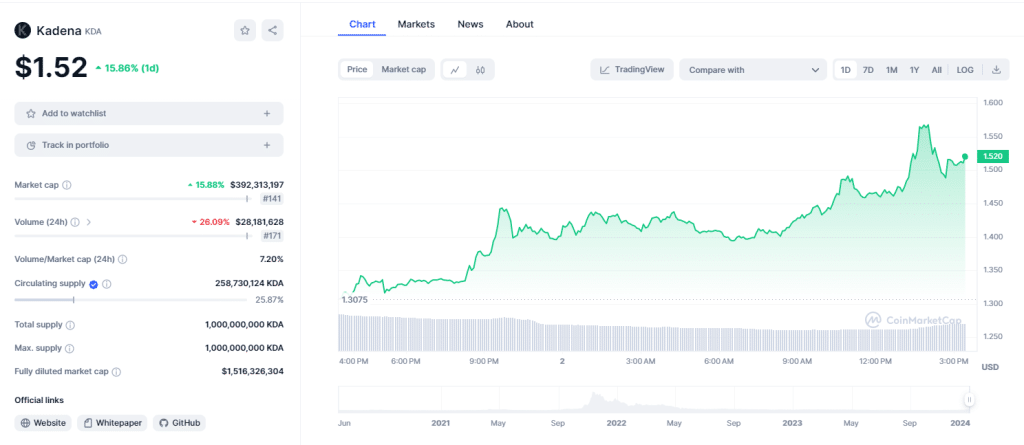Switch to candlestick chart icon
This screenshot has height=445, width=1024.
[x=481, y=70]
